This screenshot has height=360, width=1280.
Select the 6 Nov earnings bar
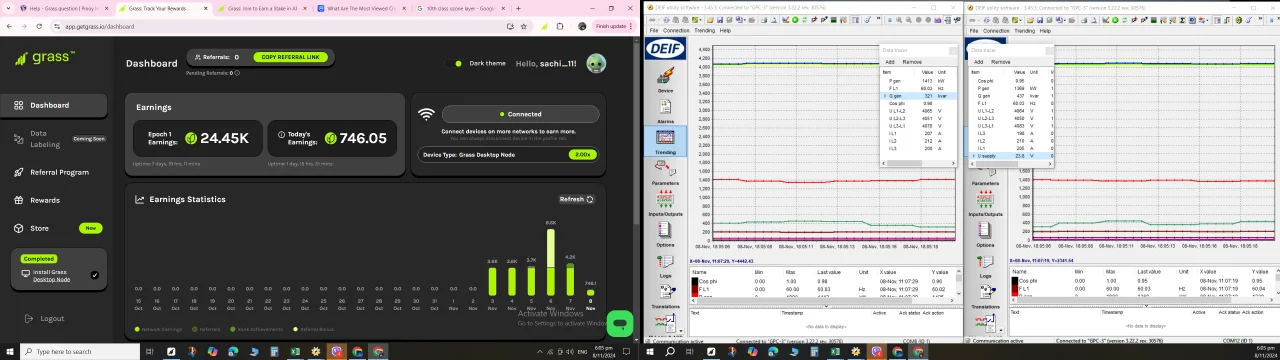[x=551, y=261]
